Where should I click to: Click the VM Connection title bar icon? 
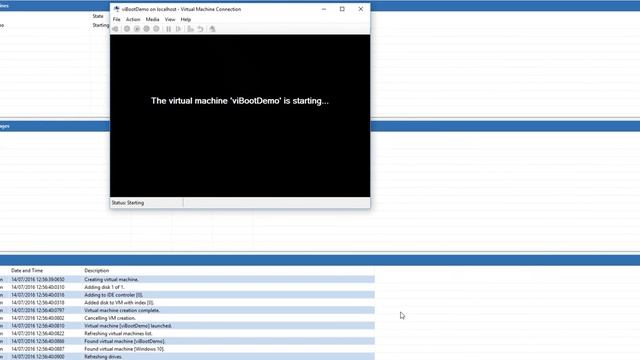(117, 9)
